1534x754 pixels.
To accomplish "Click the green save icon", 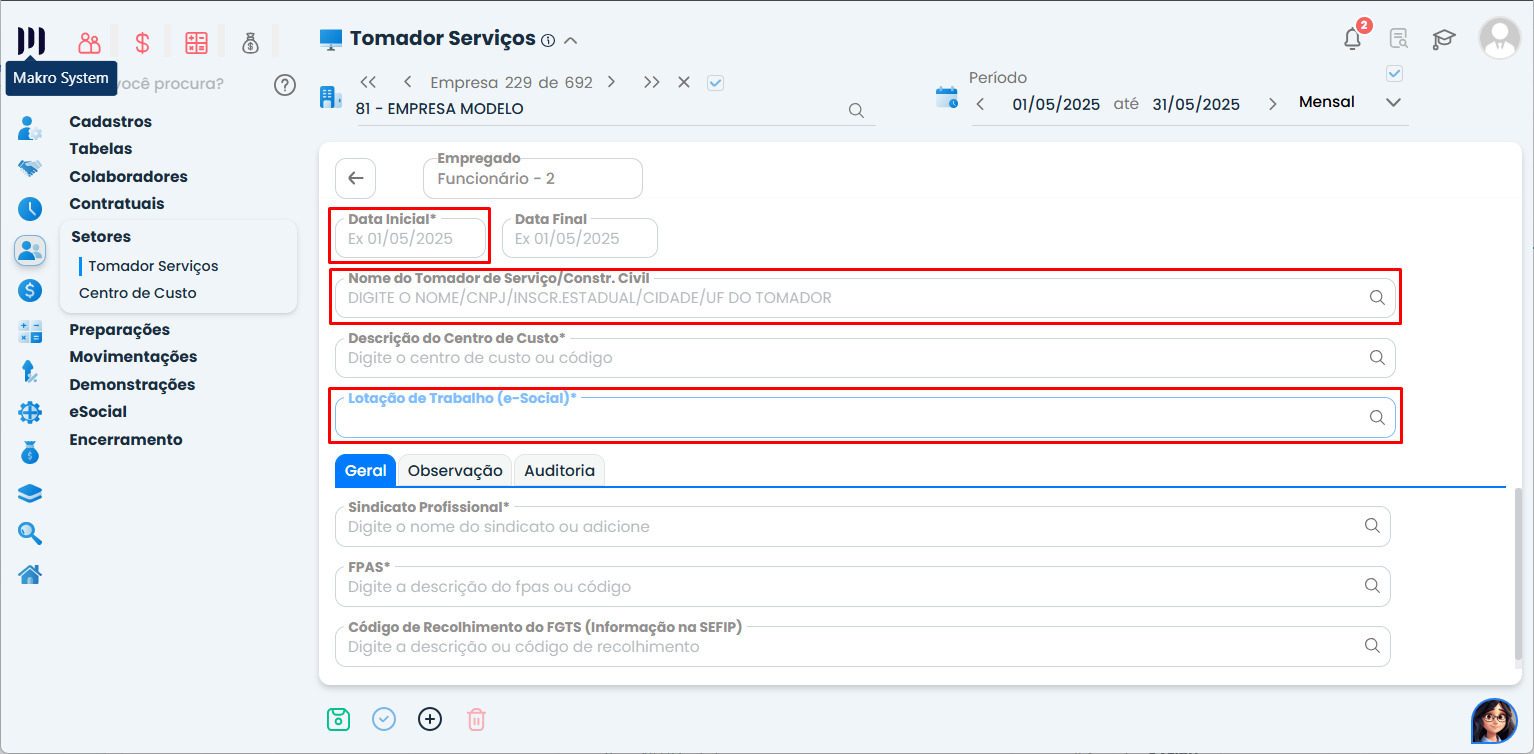I will click(339, 719).
